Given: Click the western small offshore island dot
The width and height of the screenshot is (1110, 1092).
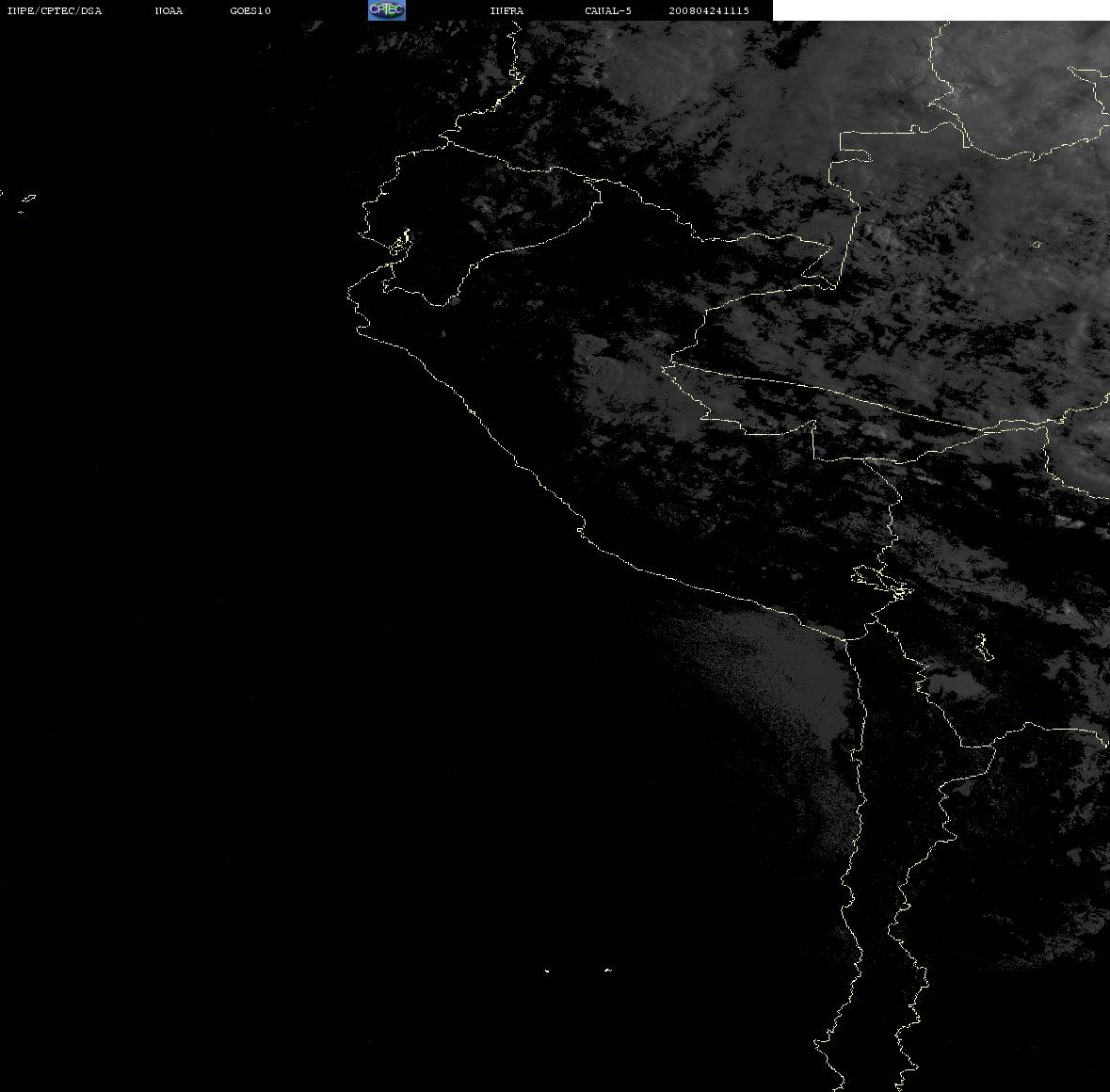Looking at the screenshot, I should tap(546, 971).
